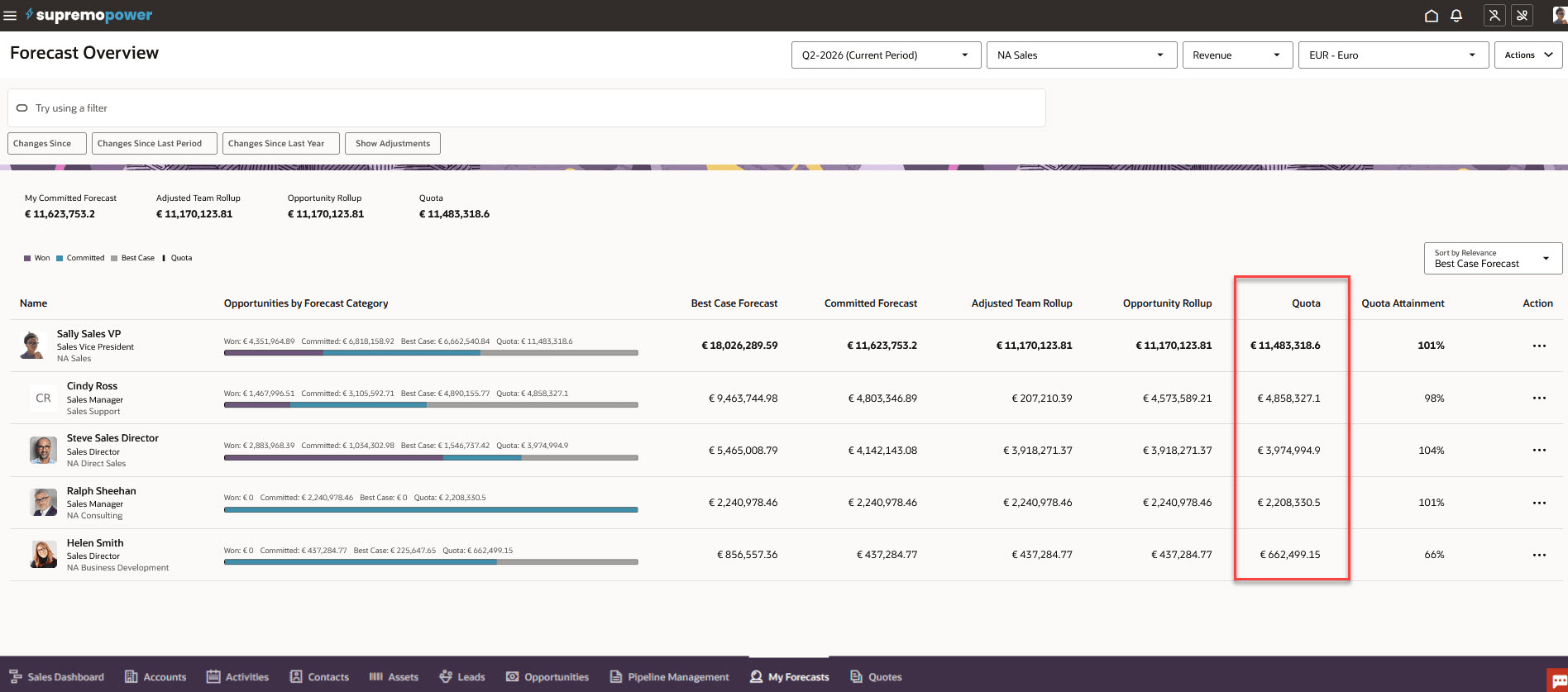This screenshot has height=692, width=1568.
Task: Click Steve Sales Director's avatar photo
Action: (43, 450)
